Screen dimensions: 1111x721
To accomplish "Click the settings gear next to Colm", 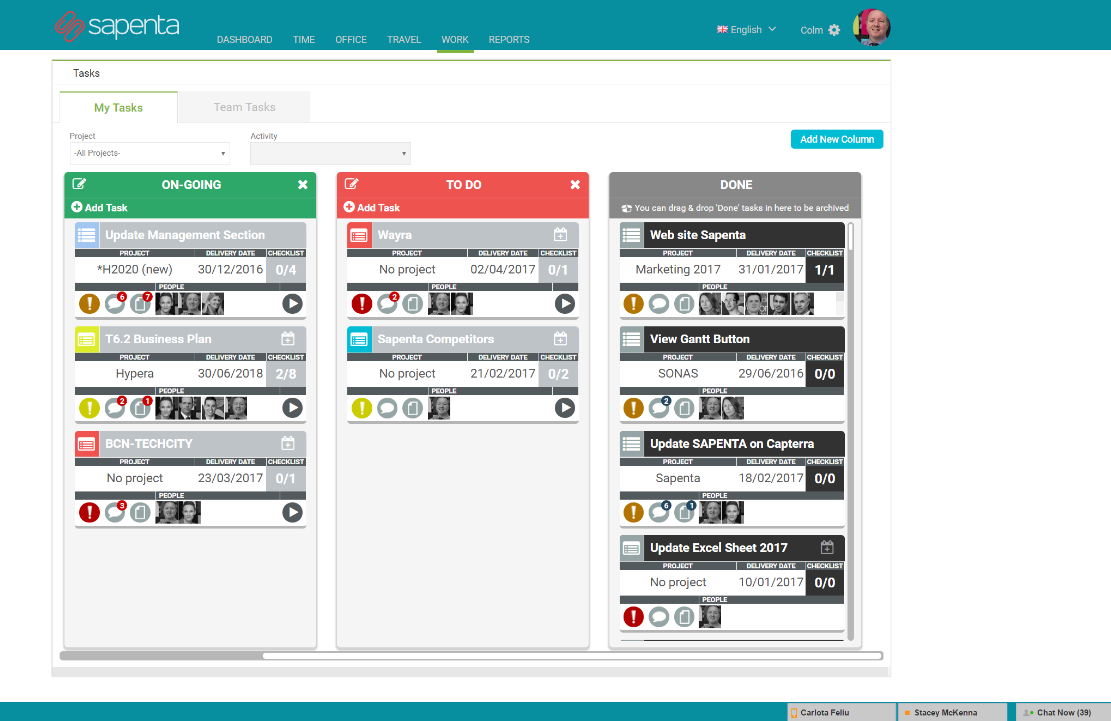I will click(x=834, y=31).
